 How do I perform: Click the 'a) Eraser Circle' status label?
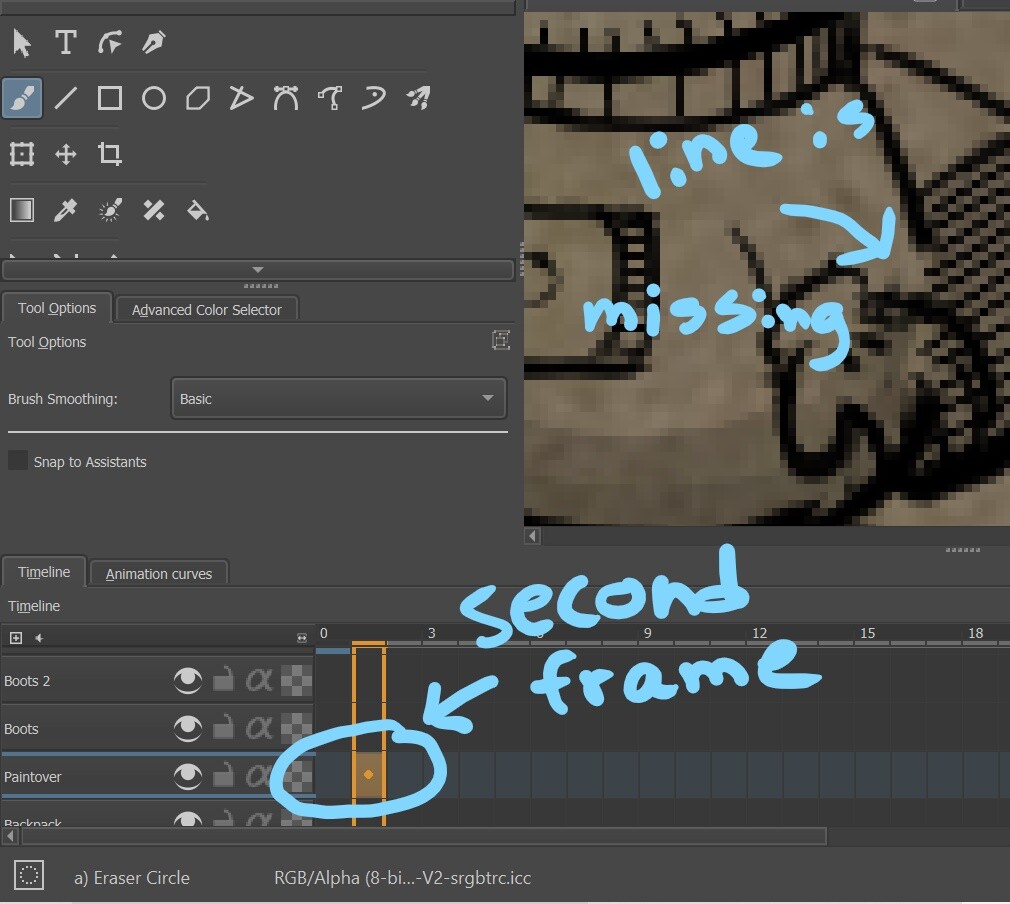(131, 878)
